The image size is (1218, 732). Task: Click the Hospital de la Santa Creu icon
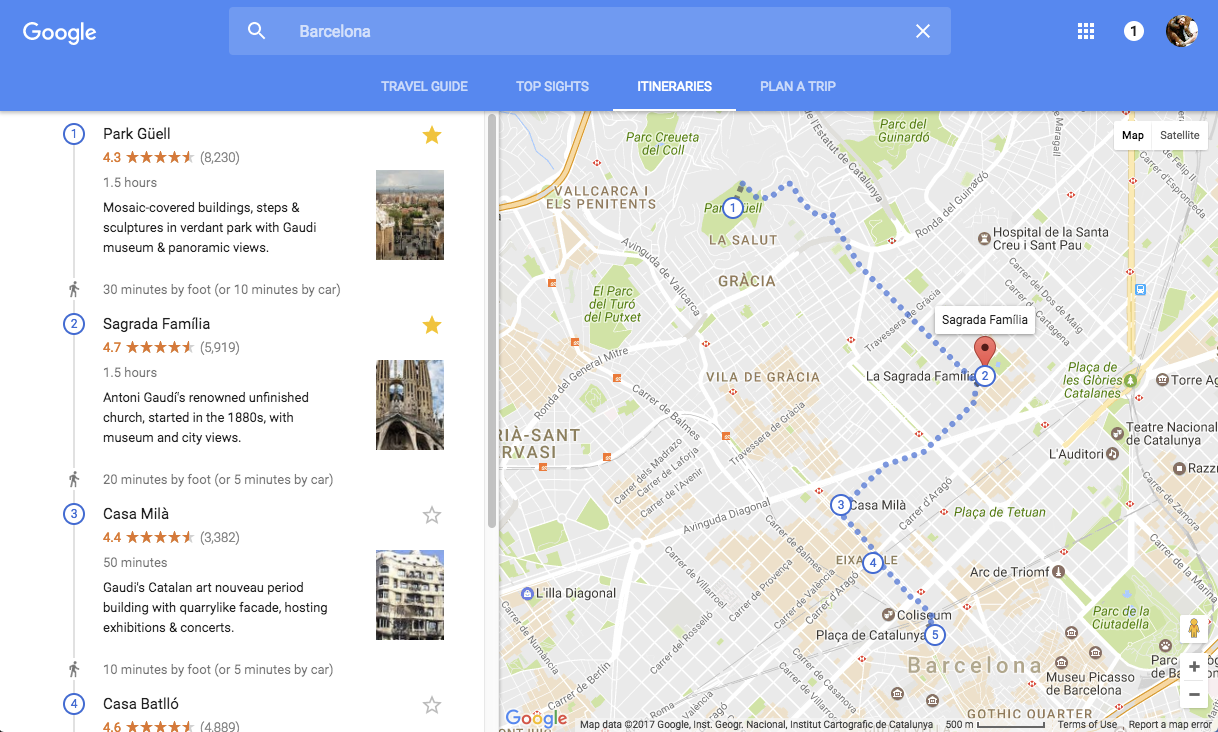984,238
